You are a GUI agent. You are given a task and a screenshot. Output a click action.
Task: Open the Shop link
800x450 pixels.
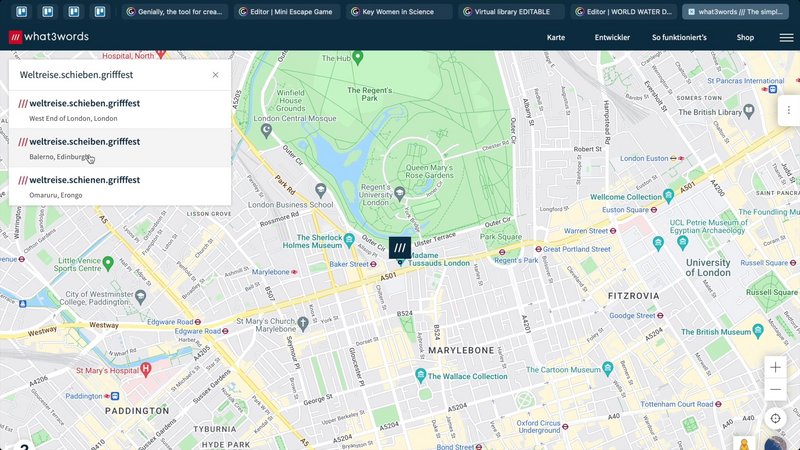(745, 37)
